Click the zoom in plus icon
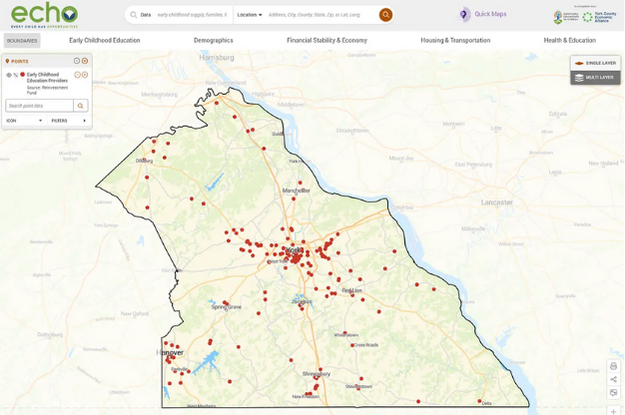Screen dimensions: 625x415 click(613, 410)
